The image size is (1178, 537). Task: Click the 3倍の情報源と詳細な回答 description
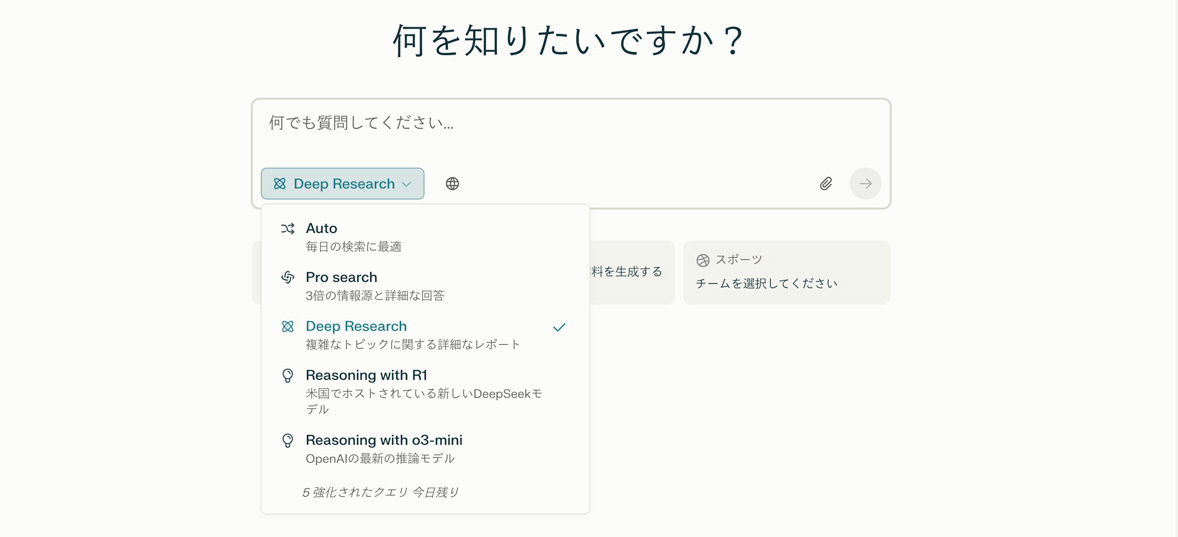pos(375,296)
